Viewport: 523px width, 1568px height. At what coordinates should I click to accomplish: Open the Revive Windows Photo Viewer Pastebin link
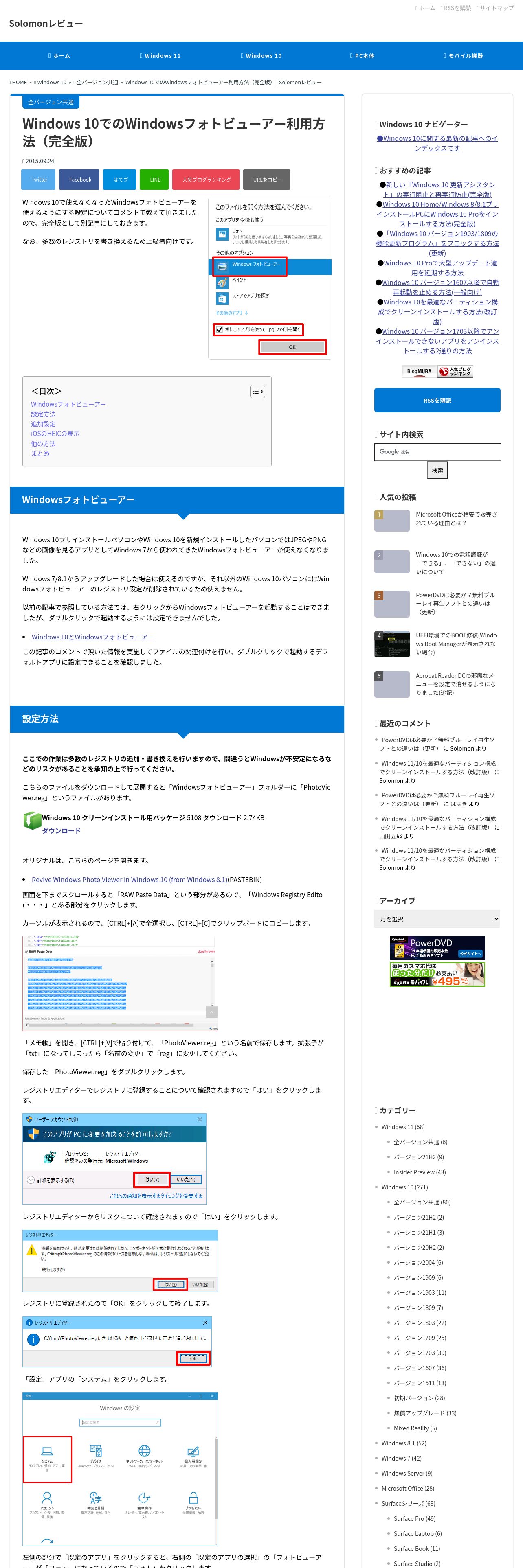click(129, 880)
